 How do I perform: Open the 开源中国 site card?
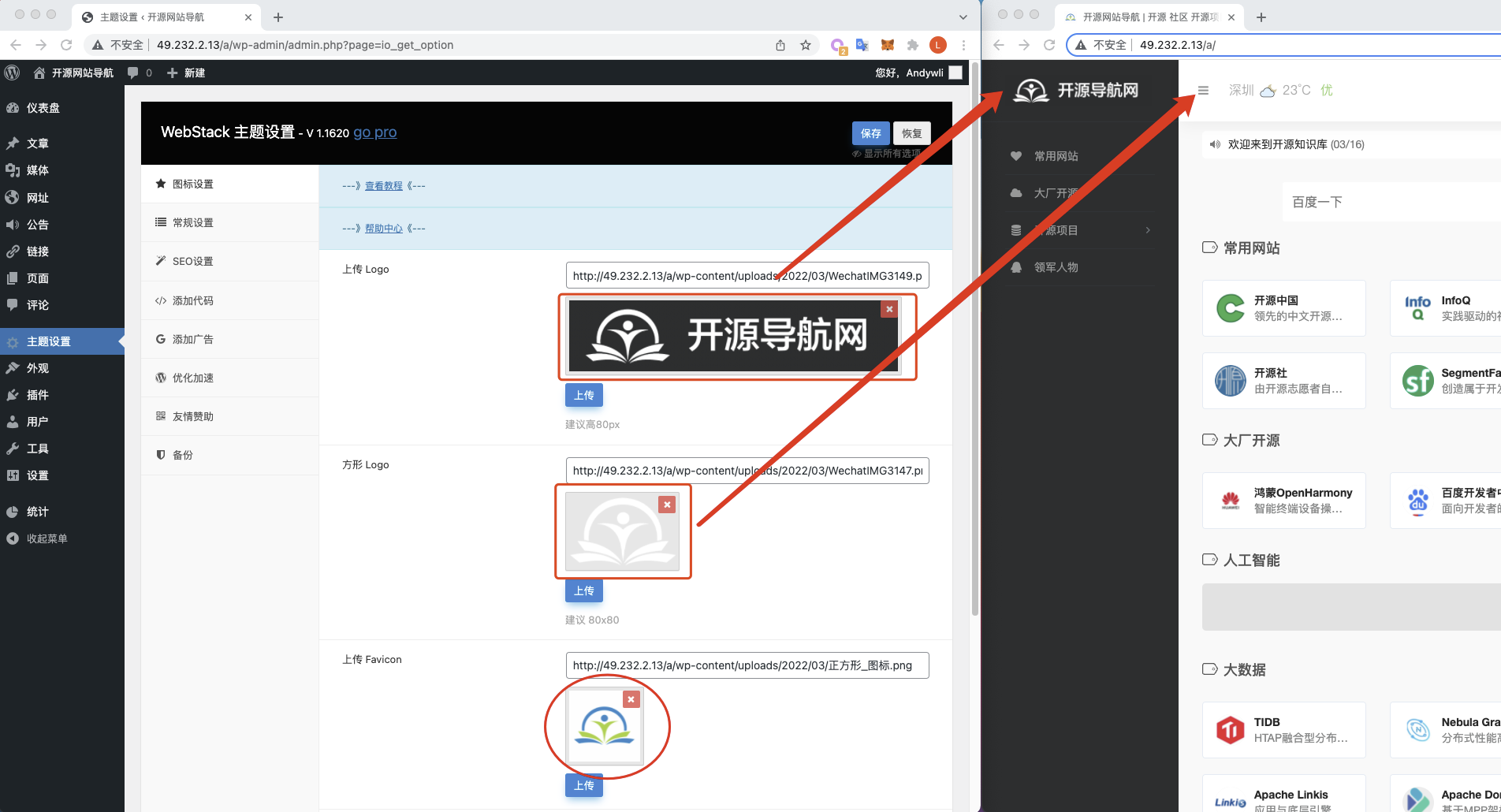[x=1283, y=308]
